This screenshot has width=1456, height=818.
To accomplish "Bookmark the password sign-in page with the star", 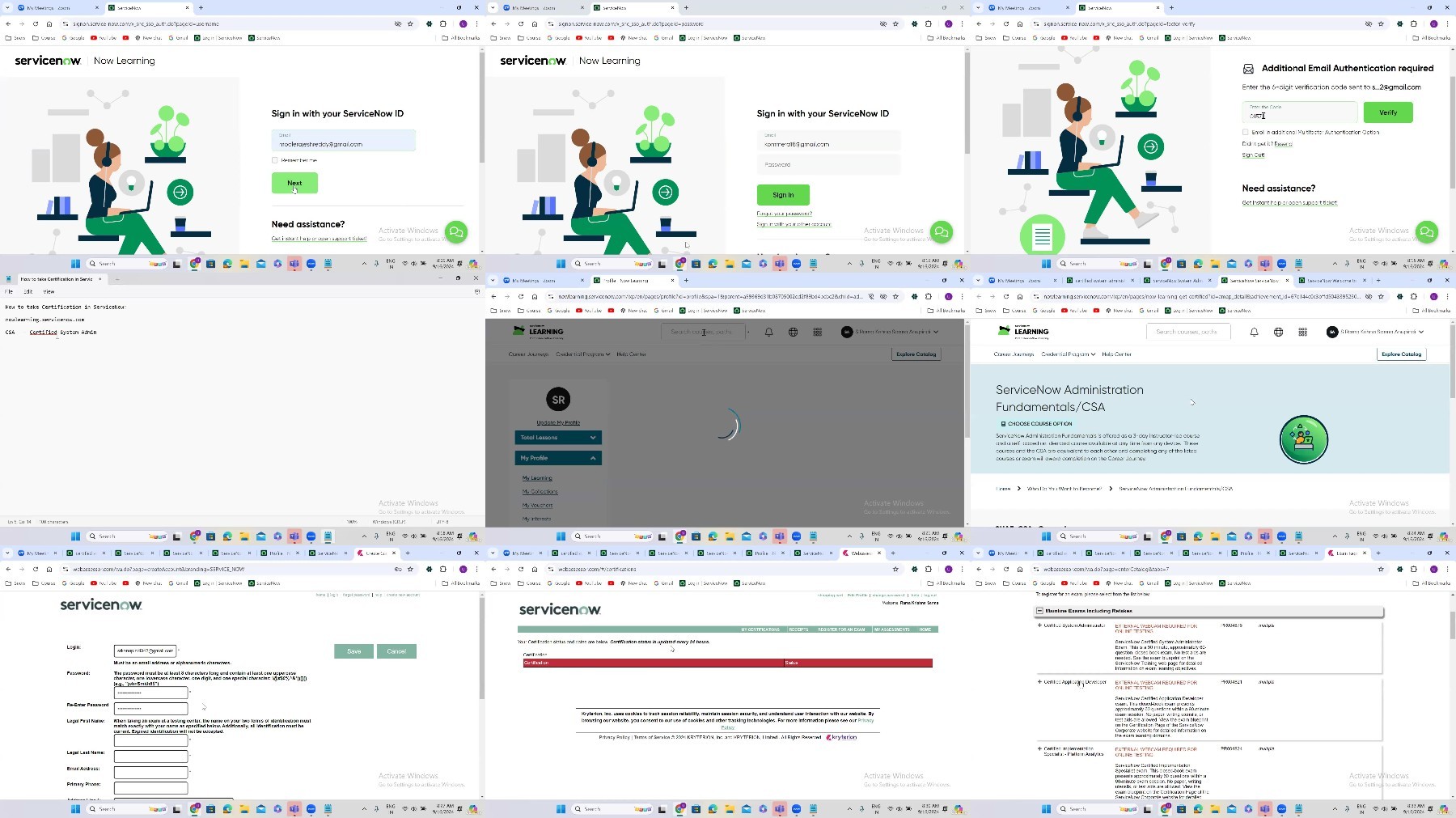I will [895, 23].
